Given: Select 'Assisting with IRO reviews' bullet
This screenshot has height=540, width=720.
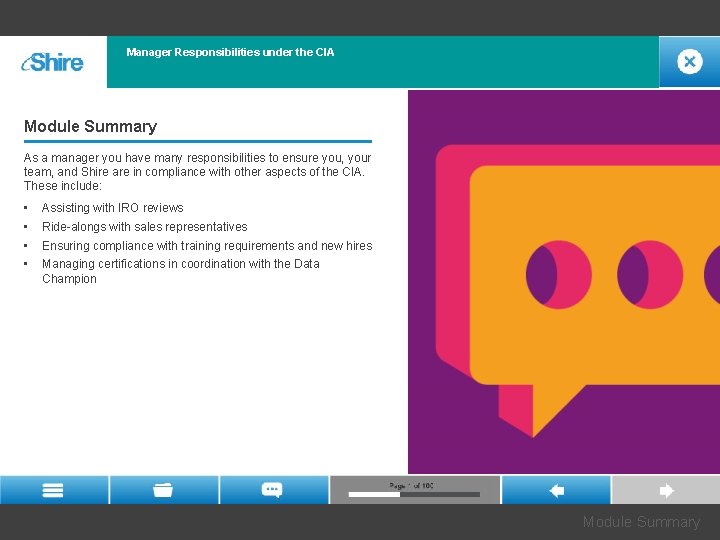Looking at the screenshot, I should click(x=112, y=208).
